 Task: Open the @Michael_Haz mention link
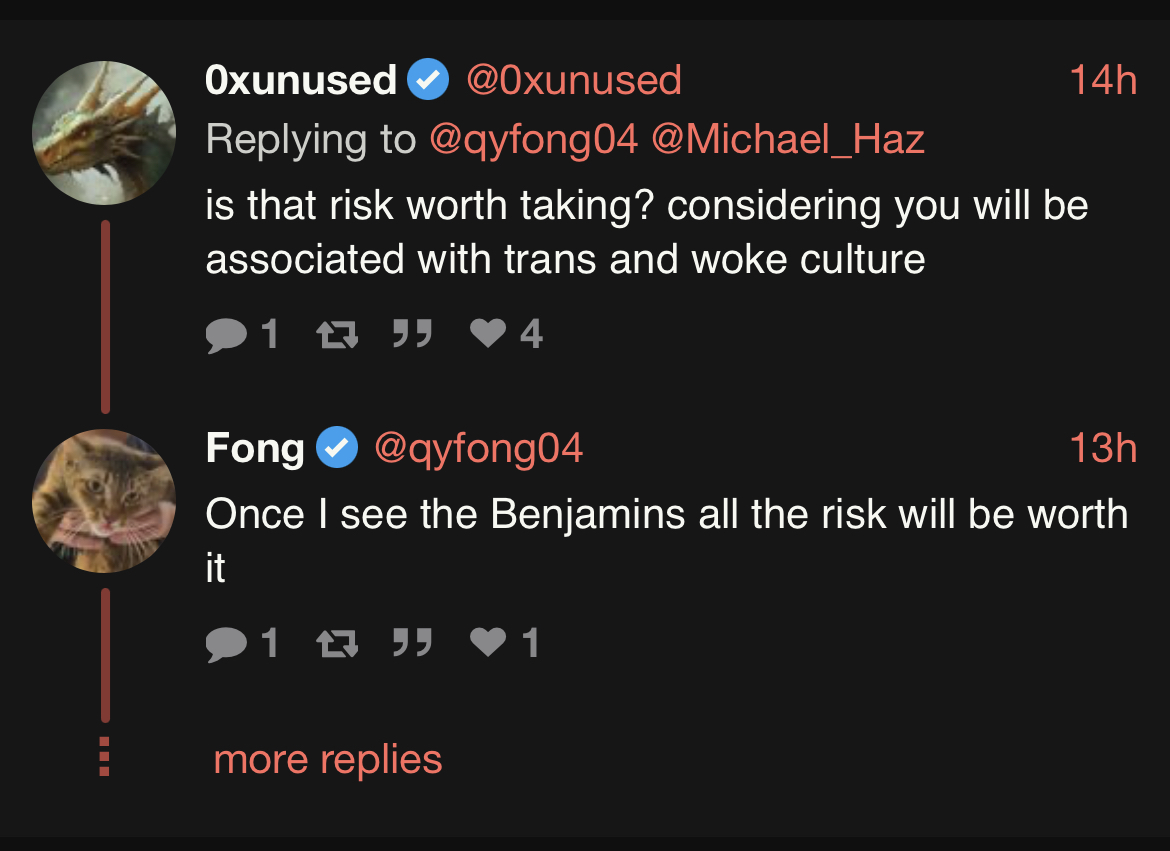click(788, 139)
